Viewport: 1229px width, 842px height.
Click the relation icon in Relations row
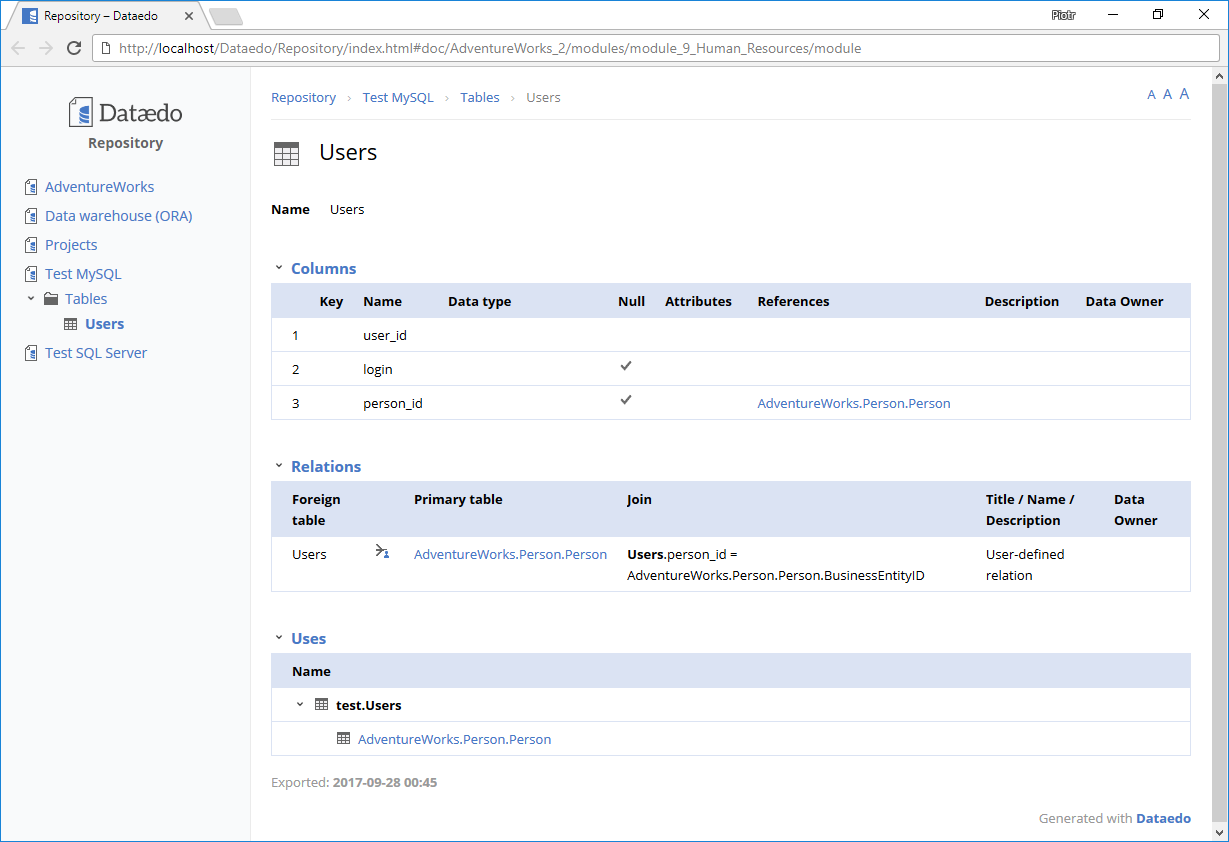point(382,552)
